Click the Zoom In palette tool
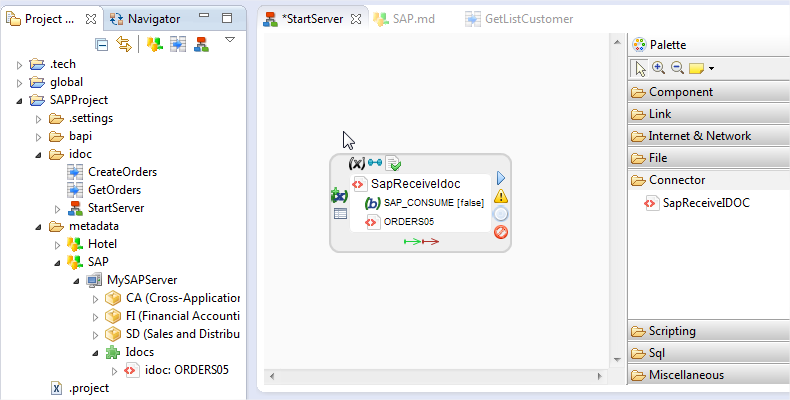 click(x=659, y=68)
